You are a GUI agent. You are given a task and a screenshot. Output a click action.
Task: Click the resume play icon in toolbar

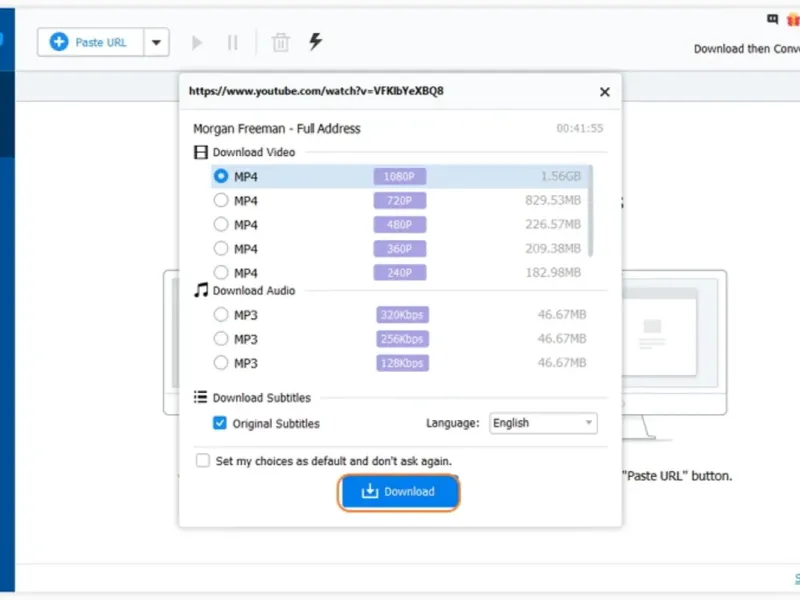click(196, 42)
